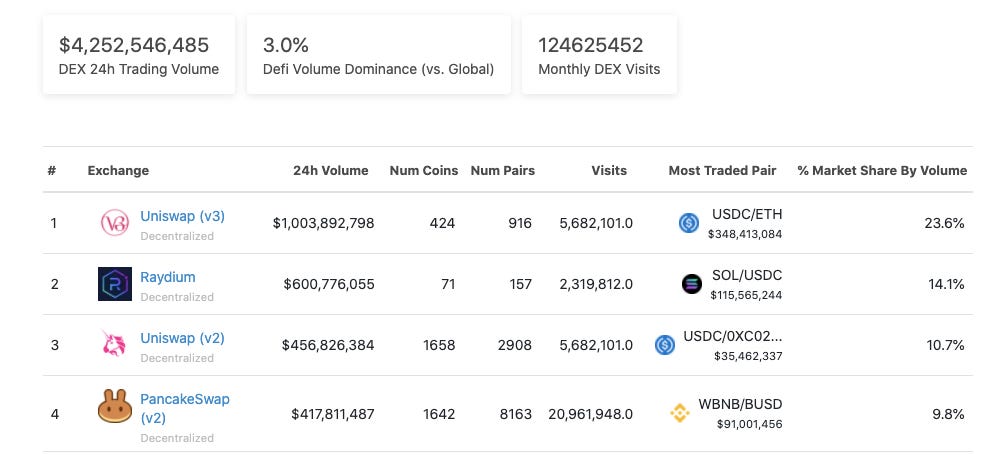This screenshot has height=455, width=990.
Task: Click the $35,462,337 pair volume
Action: [x=748, y=356]
